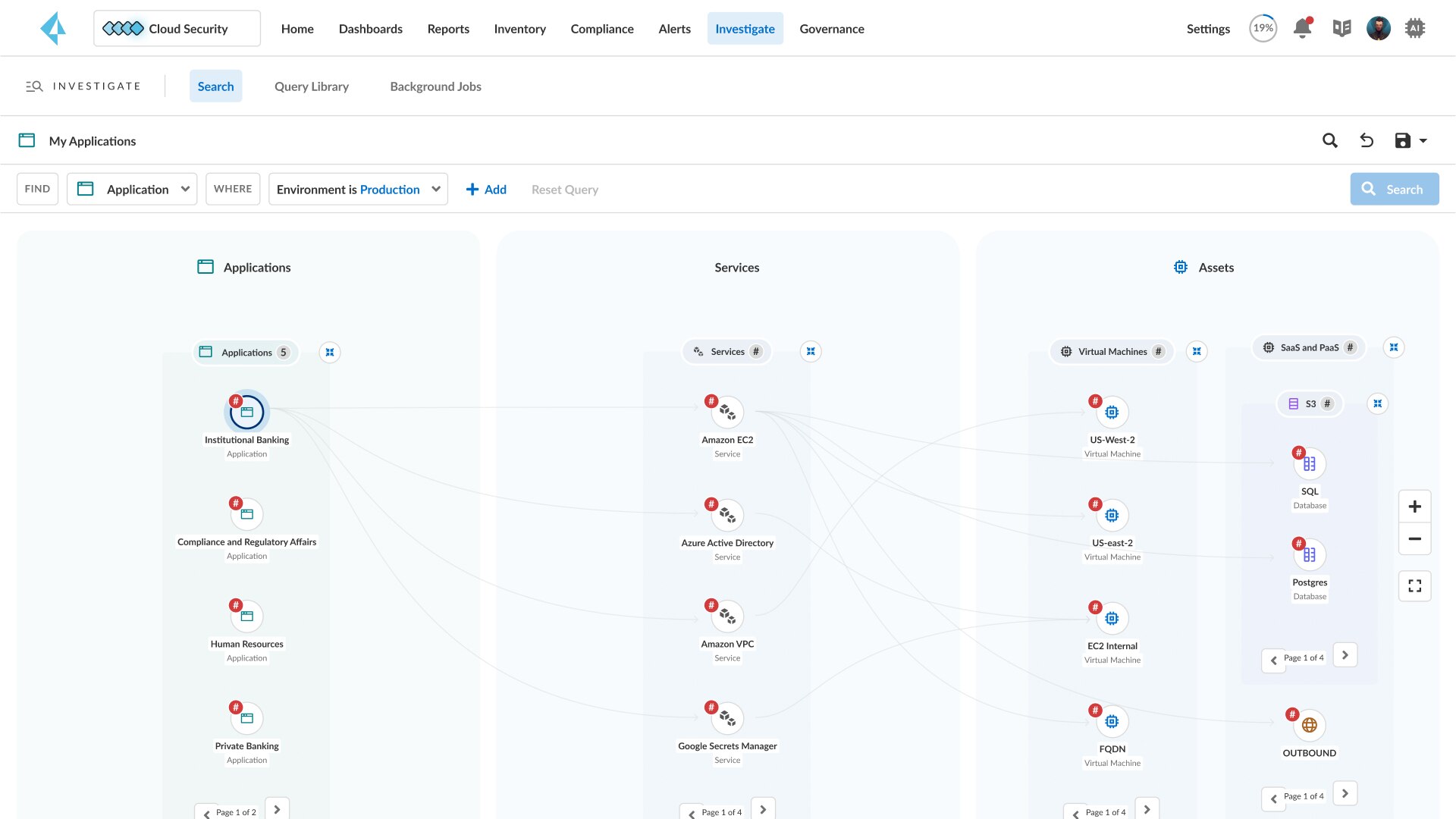Open the notifications bell
The width and height of the screenshot is (1456, 819).
1302,27
